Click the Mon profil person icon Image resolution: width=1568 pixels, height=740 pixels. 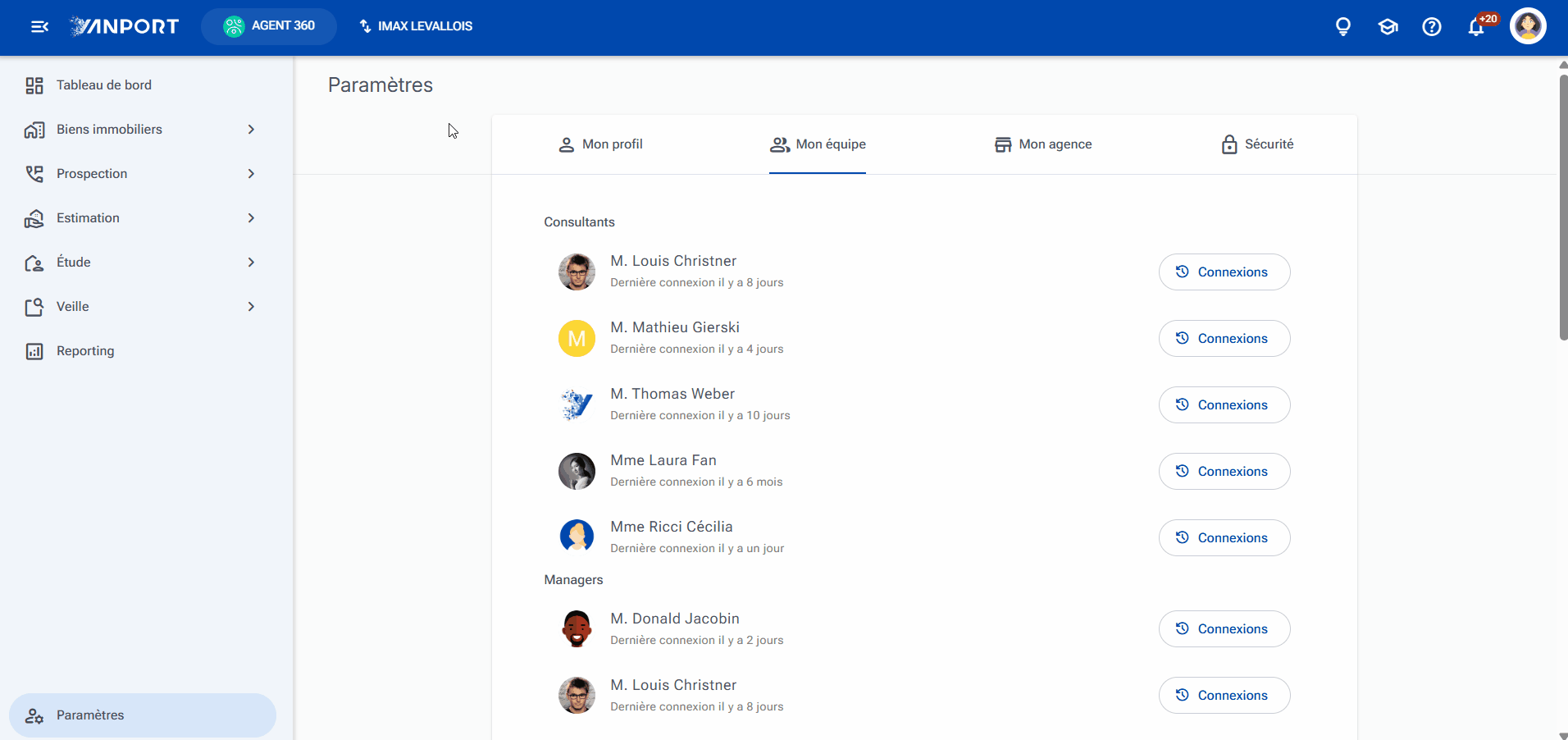566,144
